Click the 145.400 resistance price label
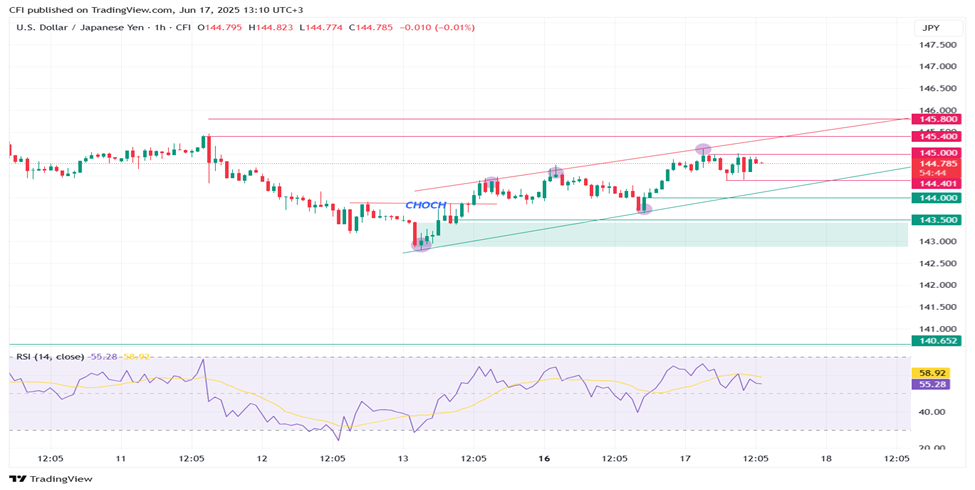This screenshot has height=490, width=975. [x=936, y=136]
